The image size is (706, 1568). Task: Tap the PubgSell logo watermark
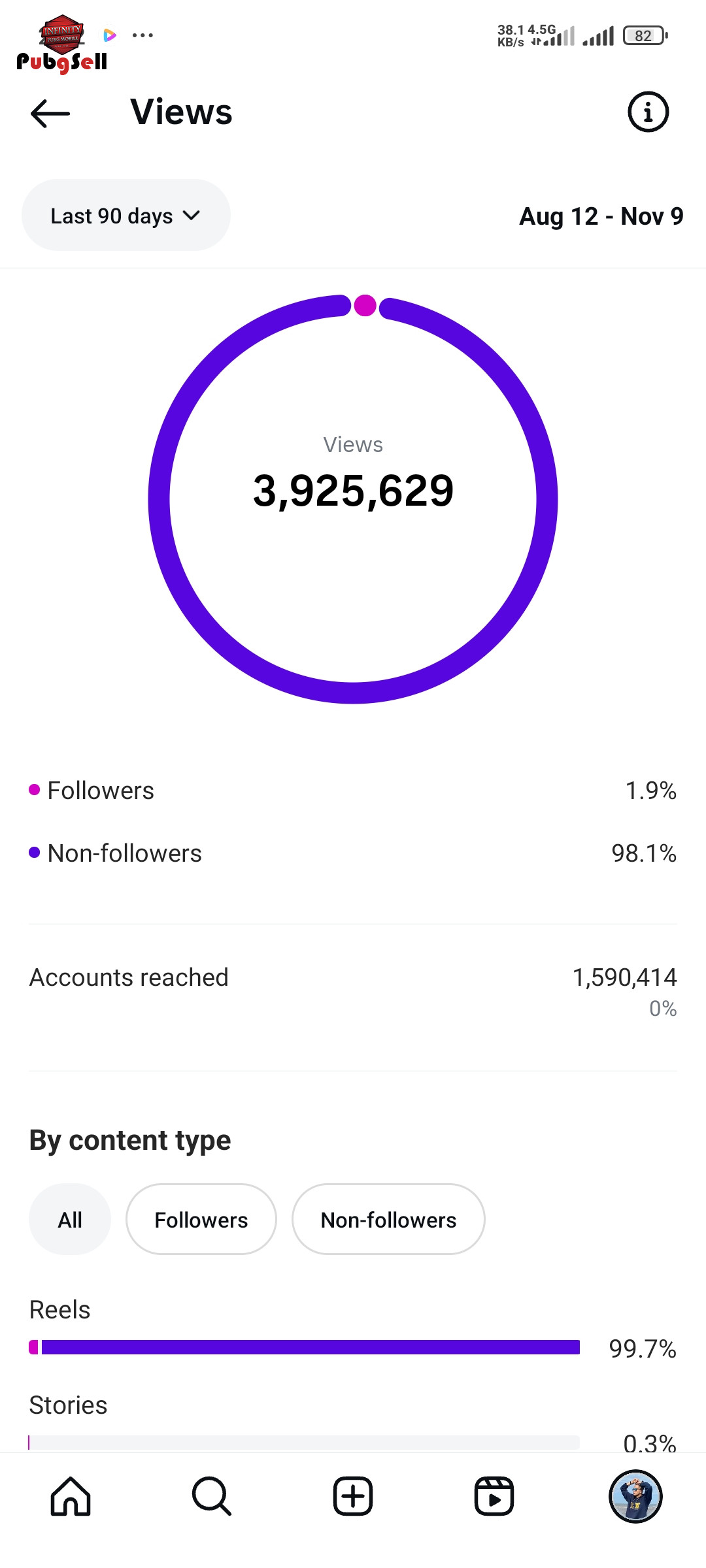click(62, 46)
